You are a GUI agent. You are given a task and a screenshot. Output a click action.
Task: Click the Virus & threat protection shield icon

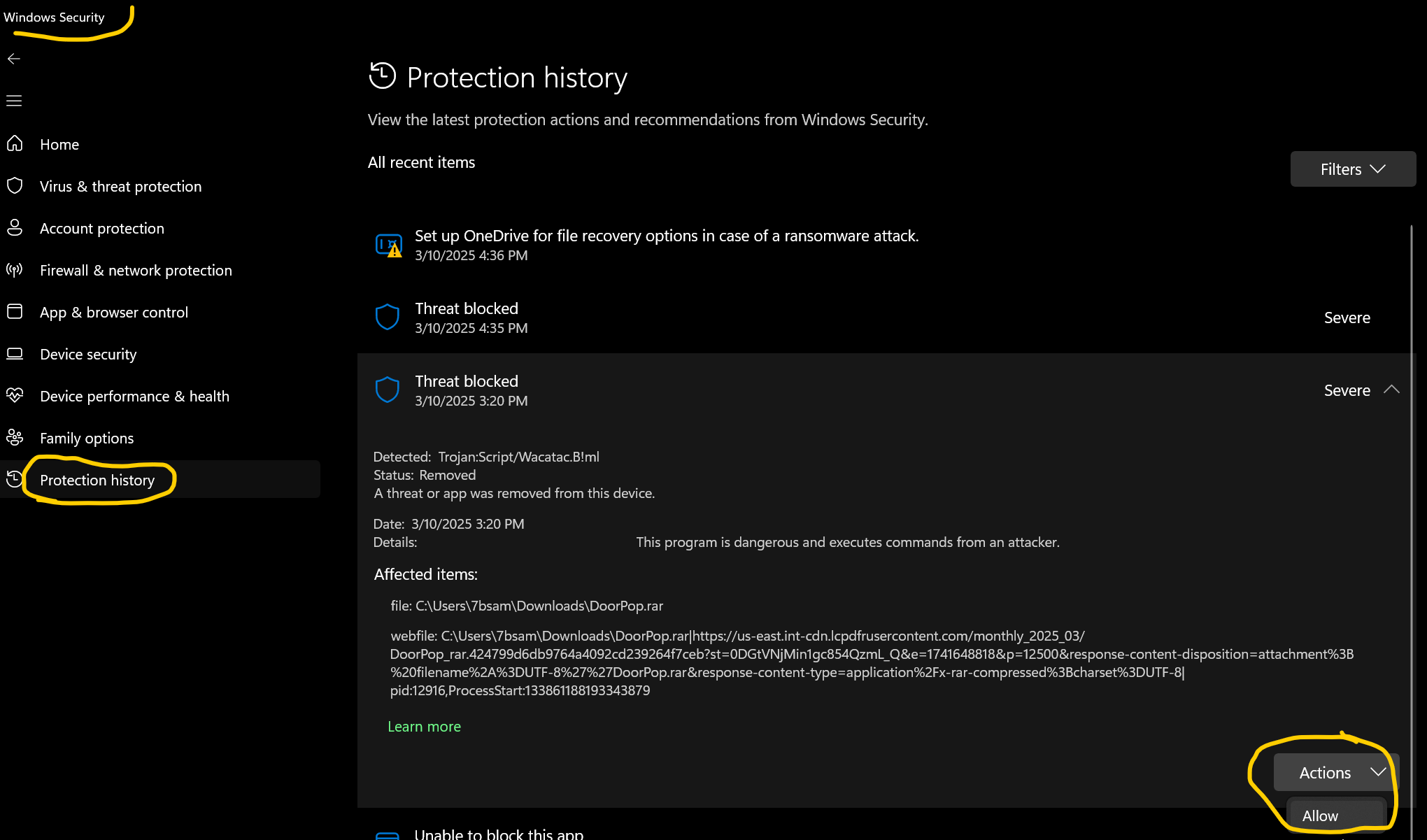point(15,186)
